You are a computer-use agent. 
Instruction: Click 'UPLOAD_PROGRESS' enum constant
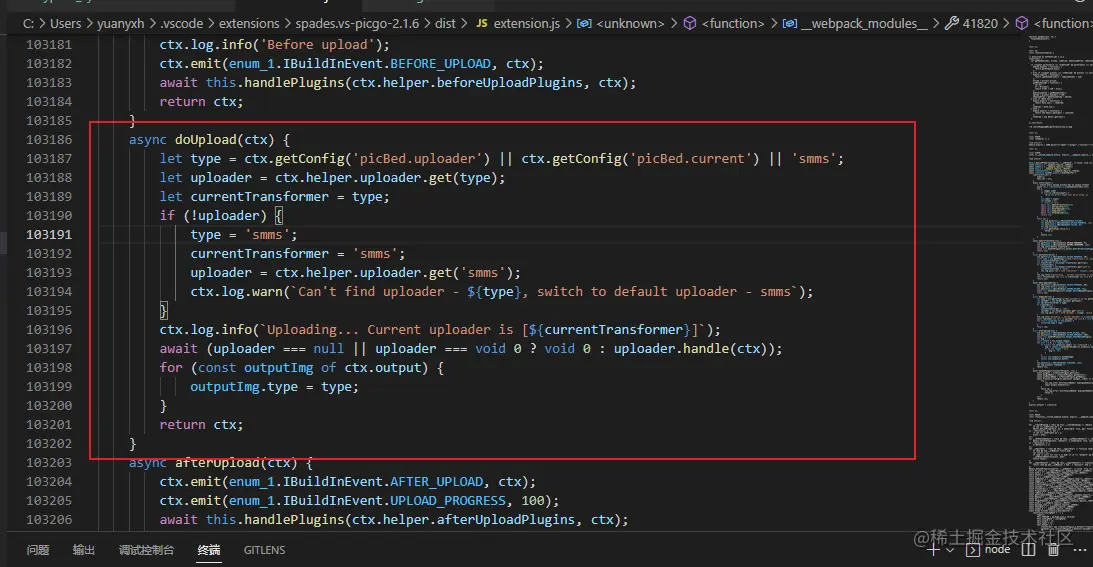pyautogui.click(x=448, y=500)
